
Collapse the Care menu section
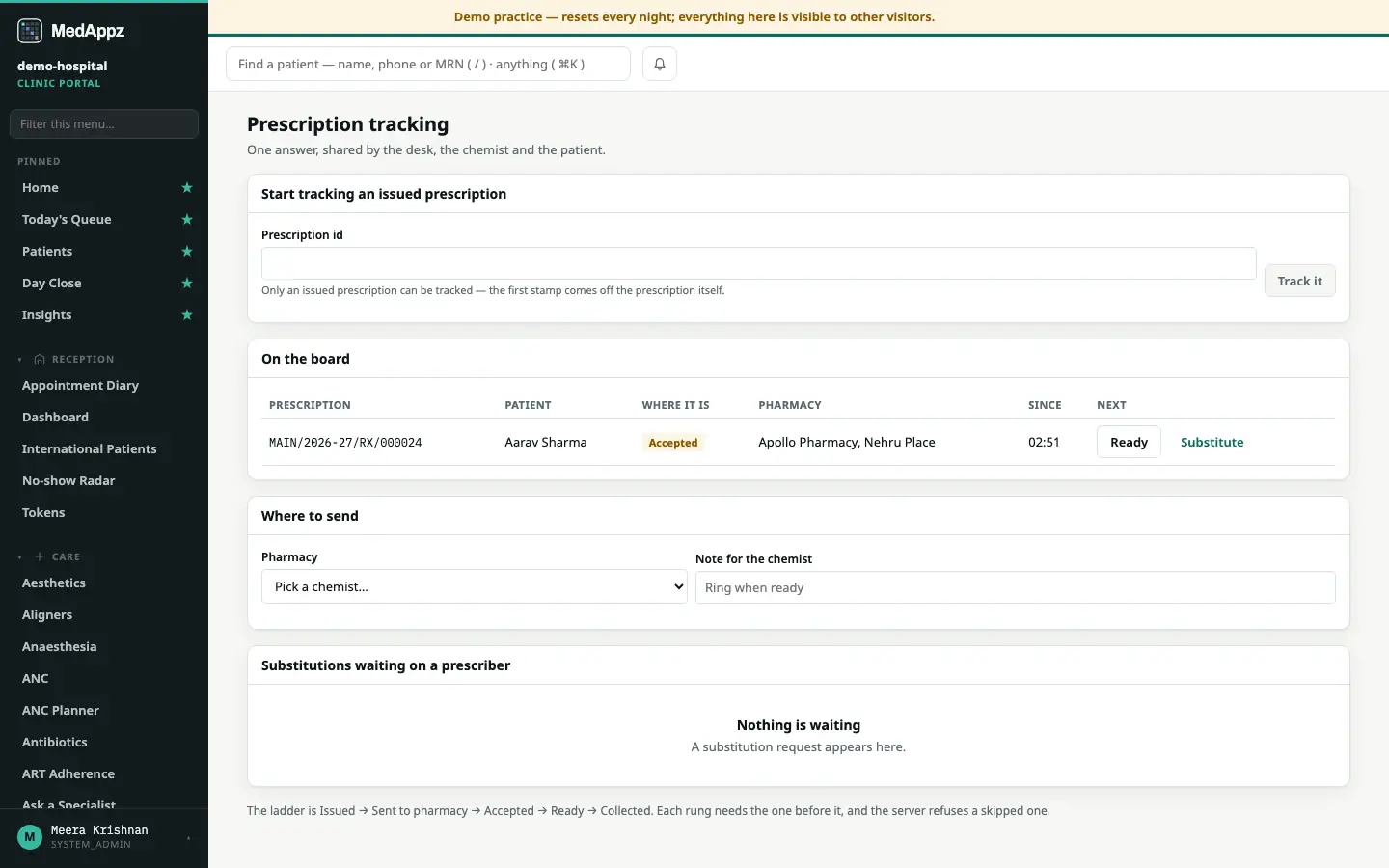tap(19, 557)
